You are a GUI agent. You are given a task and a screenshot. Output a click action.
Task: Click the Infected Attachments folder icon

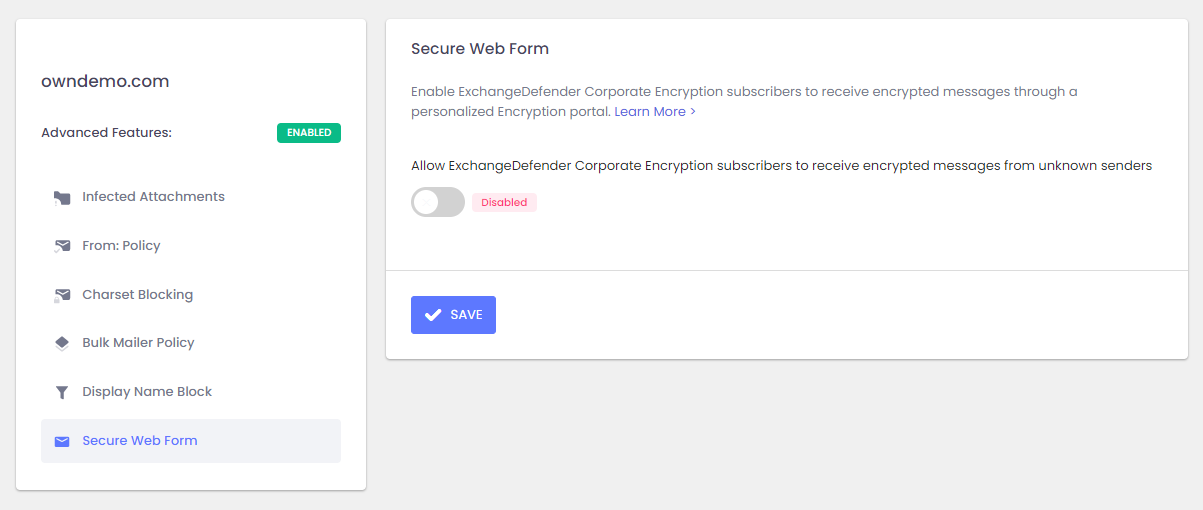click(62, 198)
